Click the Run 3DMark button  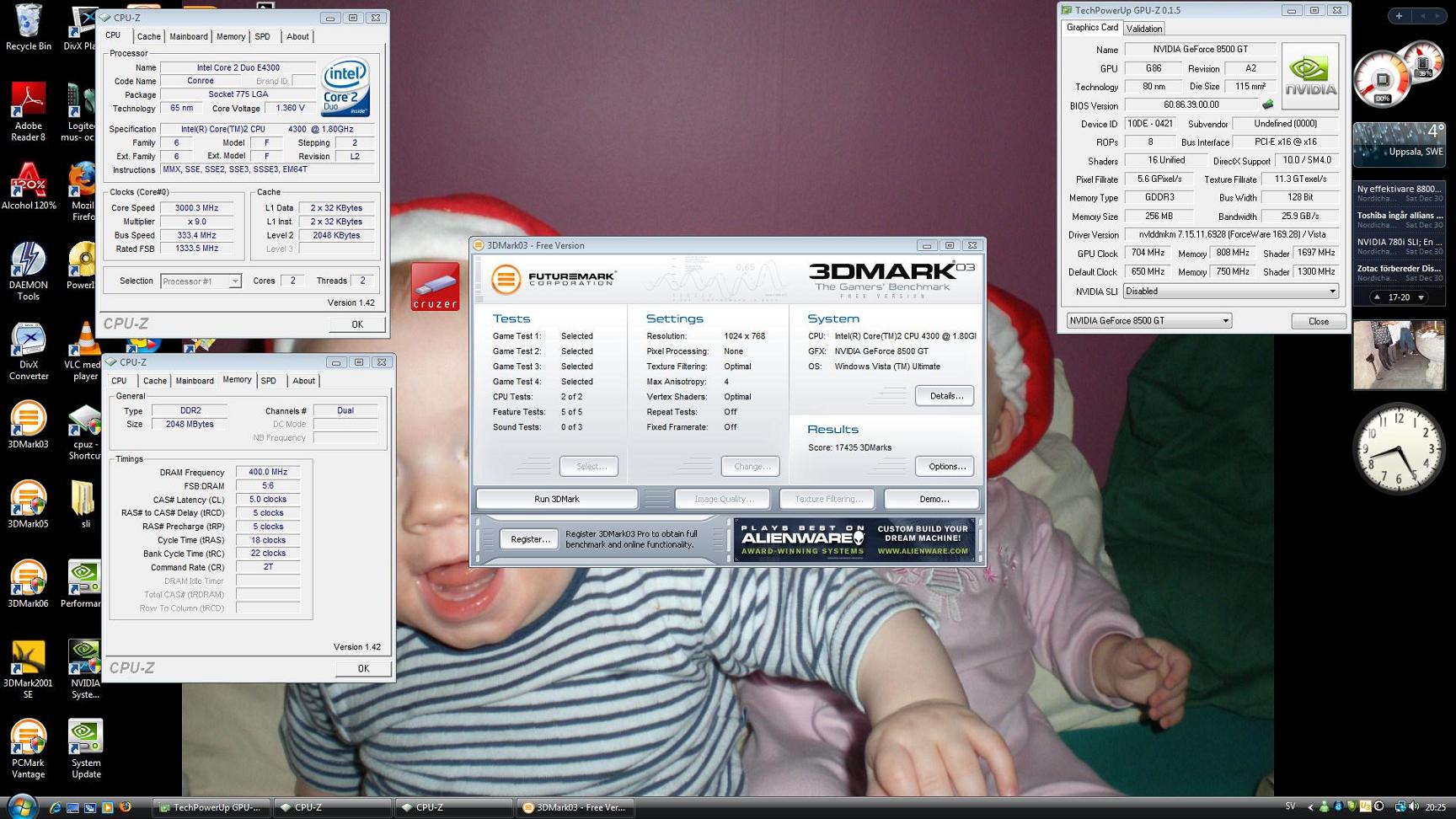[557, 499]
